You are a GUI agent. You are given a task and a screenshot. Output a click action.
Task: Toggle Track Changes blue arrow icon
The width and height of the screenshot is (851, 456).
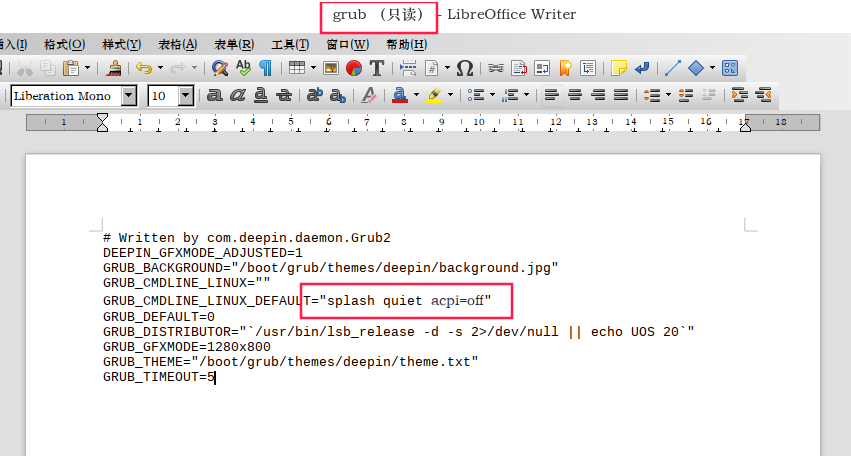[642, 68]
